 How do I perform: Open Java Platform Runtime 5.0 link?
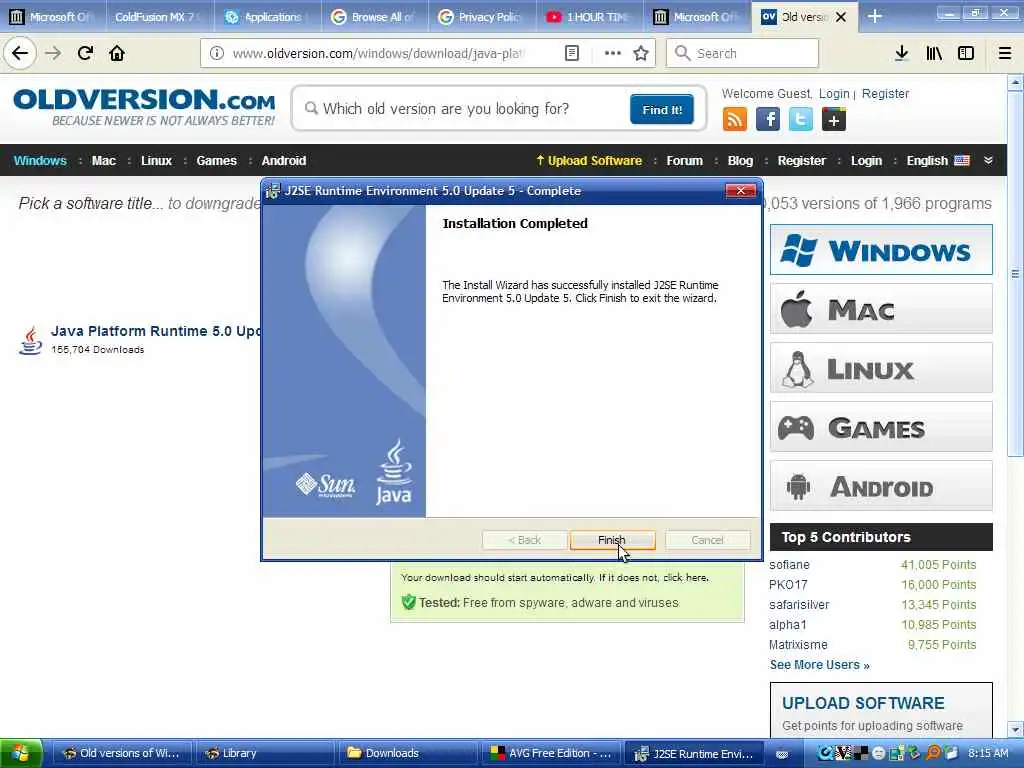click(155, 331)
